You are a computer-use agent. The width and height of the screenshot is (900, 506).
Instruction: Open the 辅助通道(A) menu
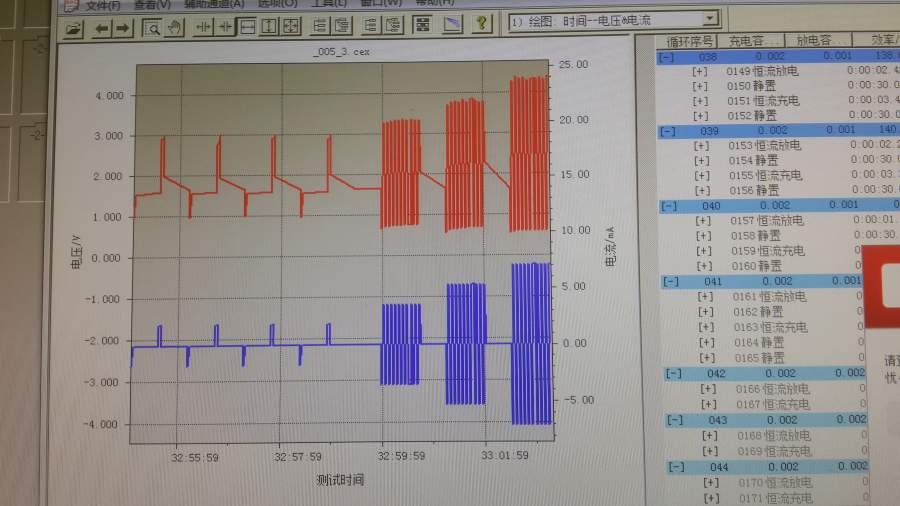click(x=214, y=4)
